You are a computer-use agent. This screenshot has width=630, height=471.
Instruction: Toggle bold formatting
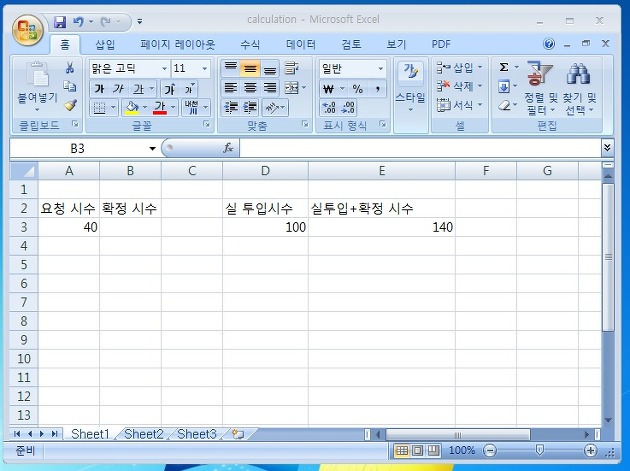pos(99,88)
